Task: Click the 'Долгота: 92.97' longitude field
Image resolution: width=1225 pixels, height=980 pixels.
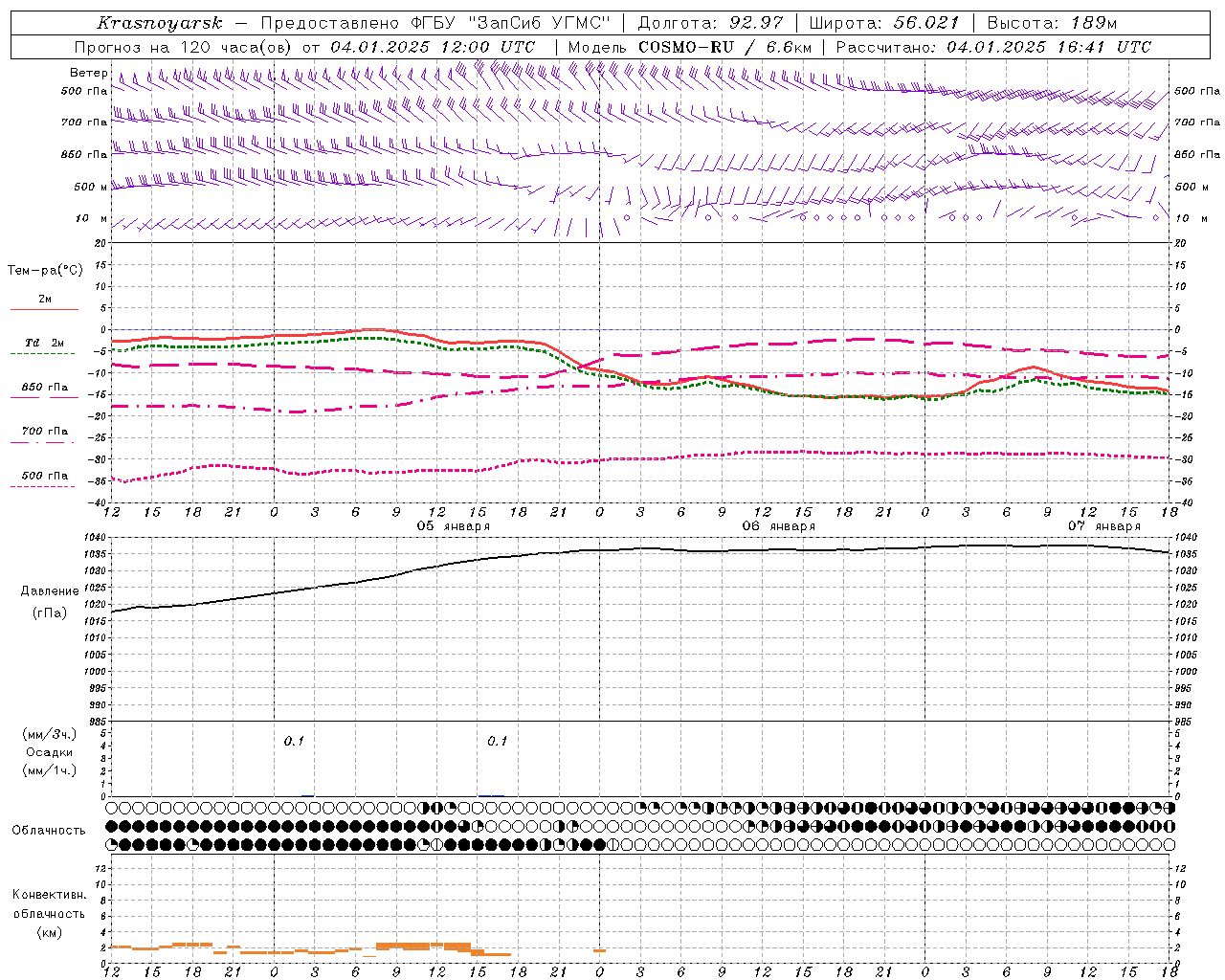Action: (x=710, y=23)
